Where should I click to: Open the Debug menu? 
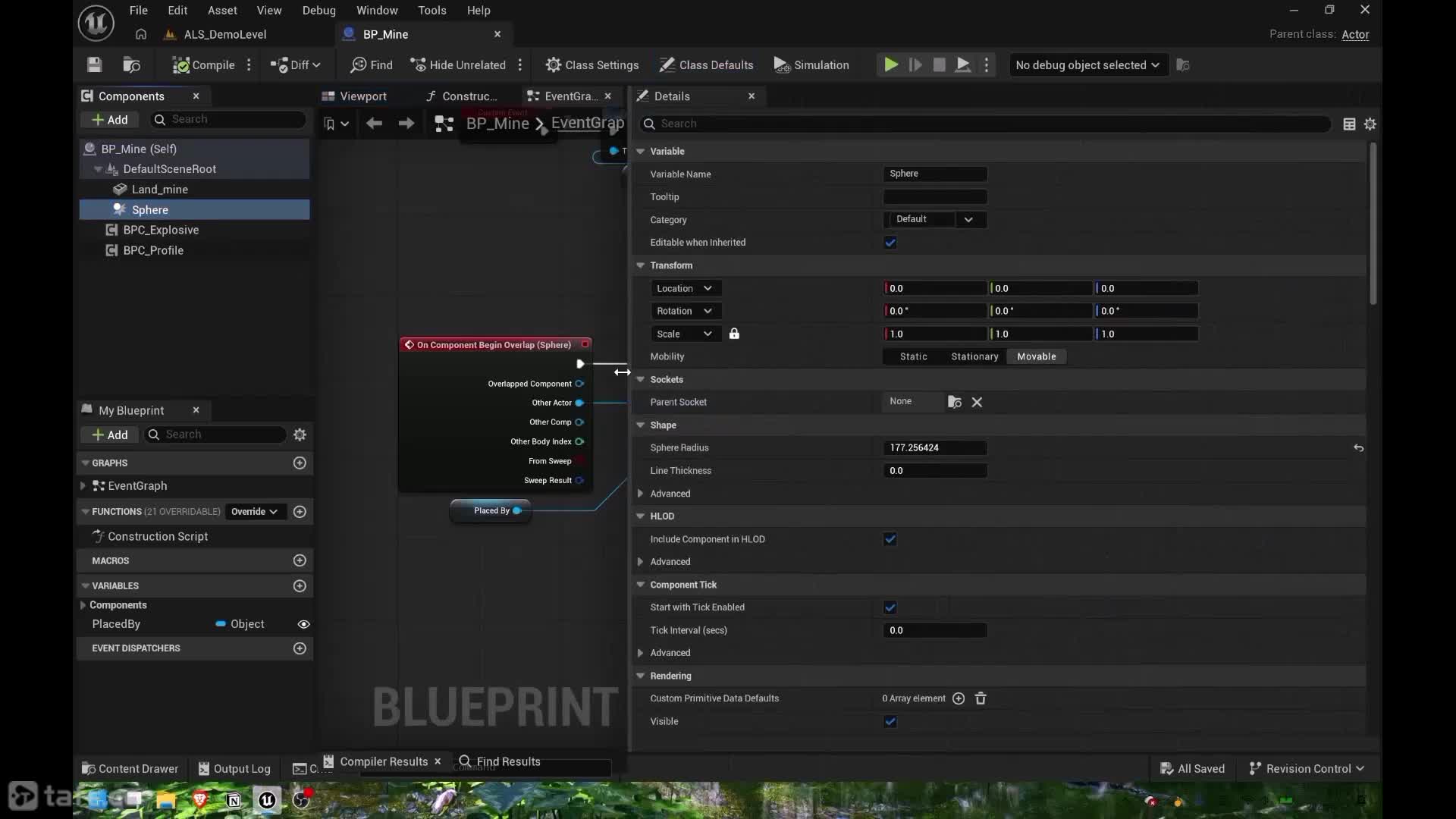click(x=319, y=11)
